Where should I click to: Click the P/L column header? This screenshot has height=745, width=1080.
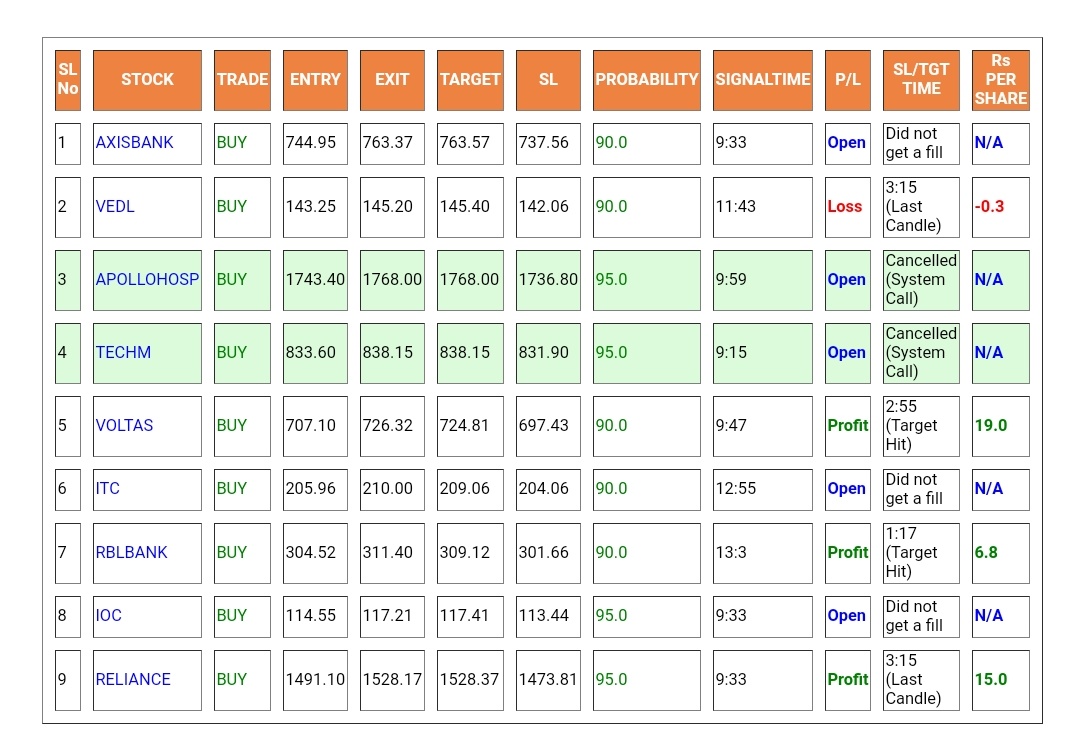click(x=848, y=80)
